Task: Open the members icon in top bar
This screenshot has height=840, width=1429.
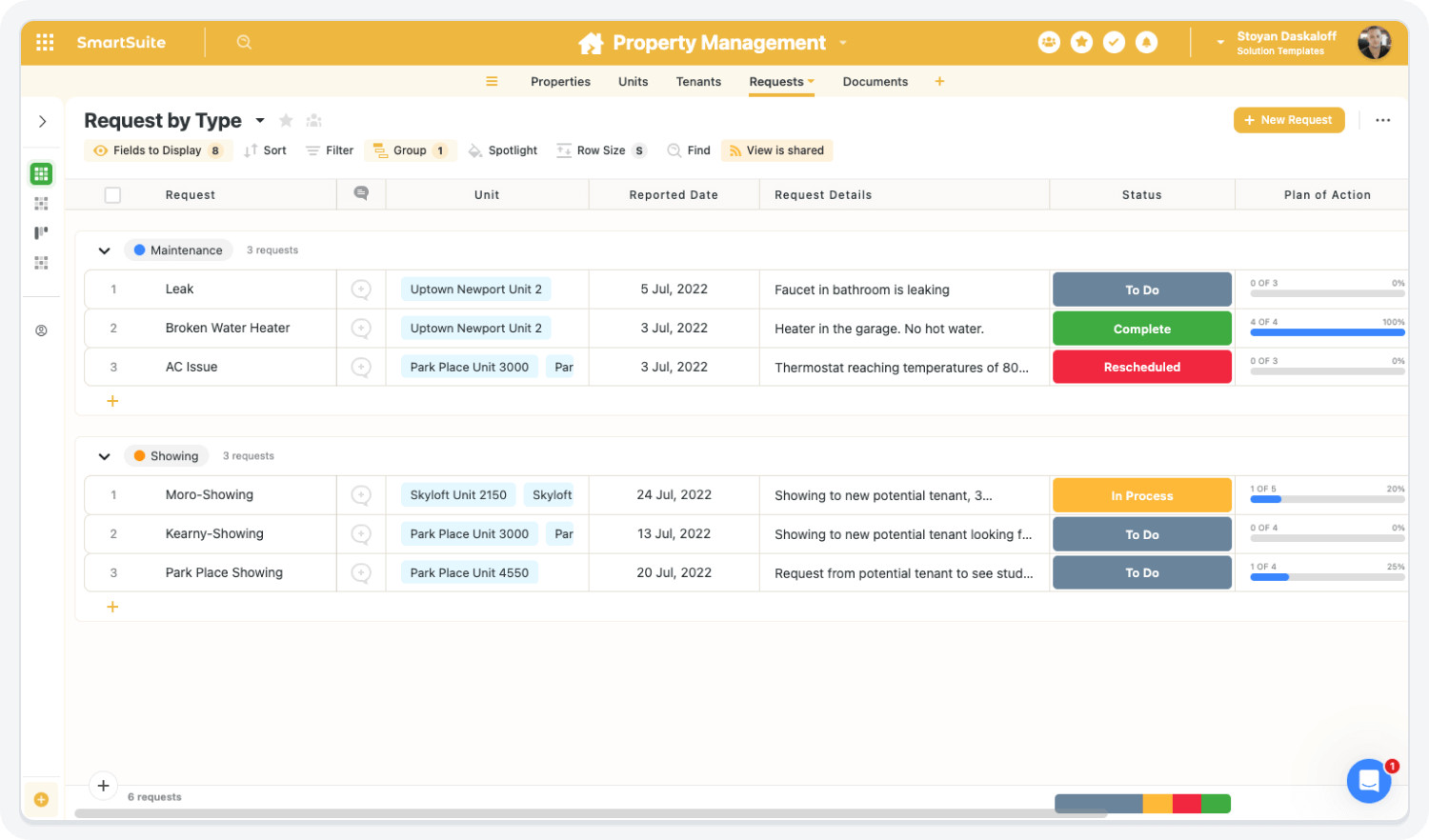Action: pos(1049,42)
